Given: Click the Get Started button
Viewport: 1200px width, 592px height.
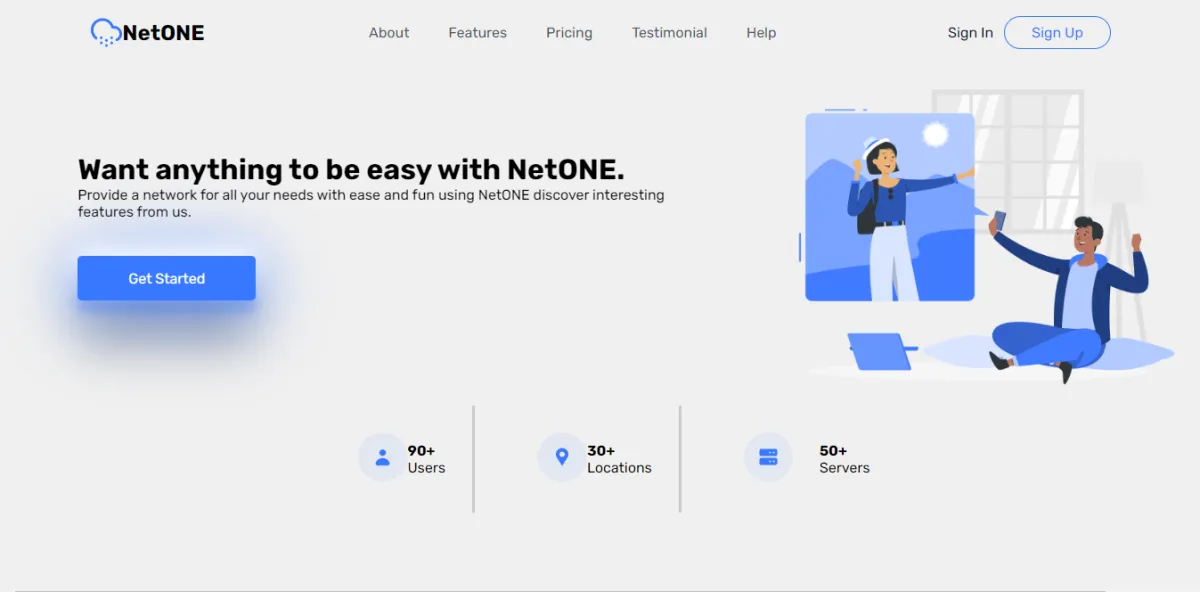Looking at the screenshot, I should 166,278.
